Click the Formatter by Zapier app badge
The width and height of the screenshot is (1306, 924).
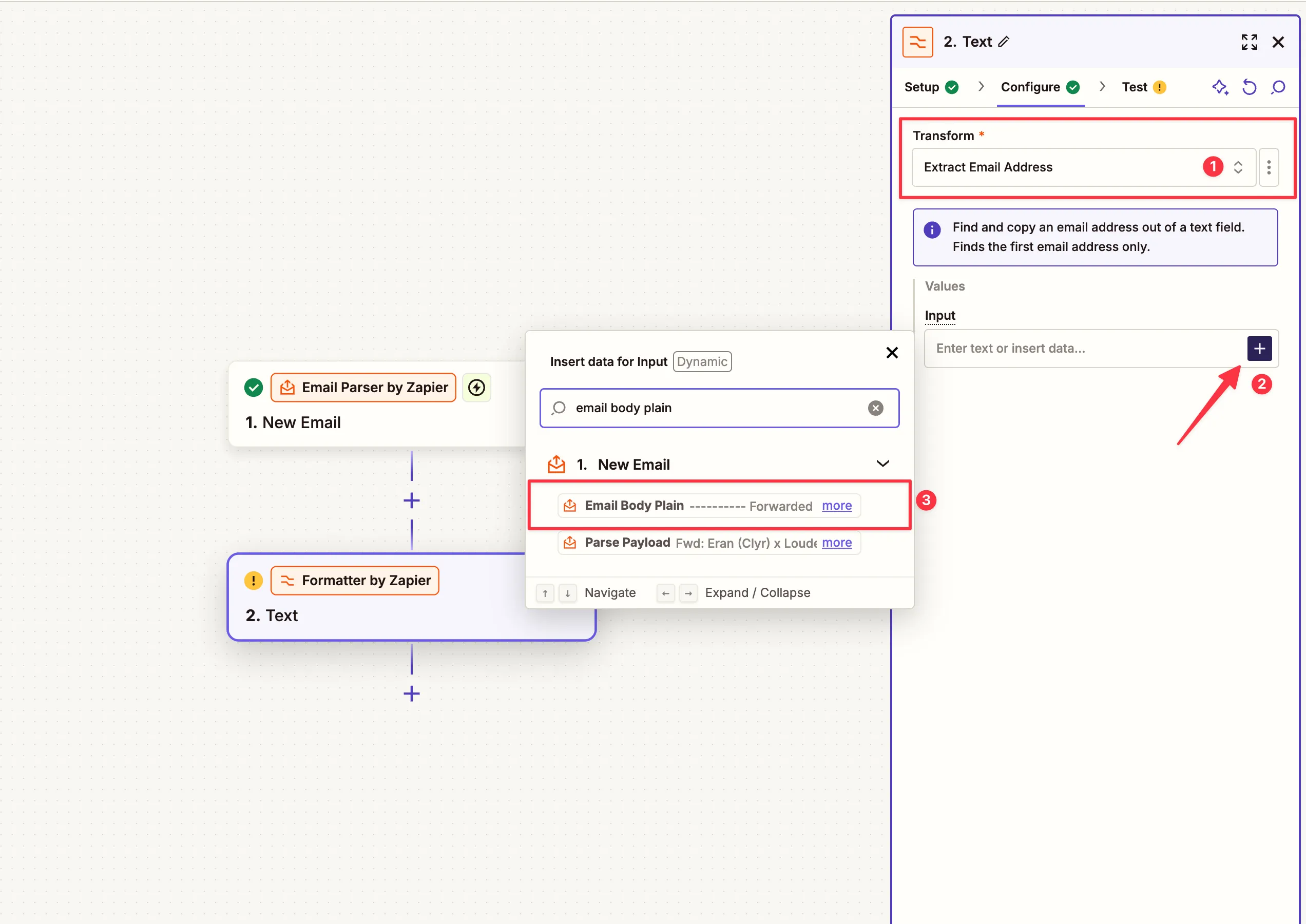[x=355, y=581]
